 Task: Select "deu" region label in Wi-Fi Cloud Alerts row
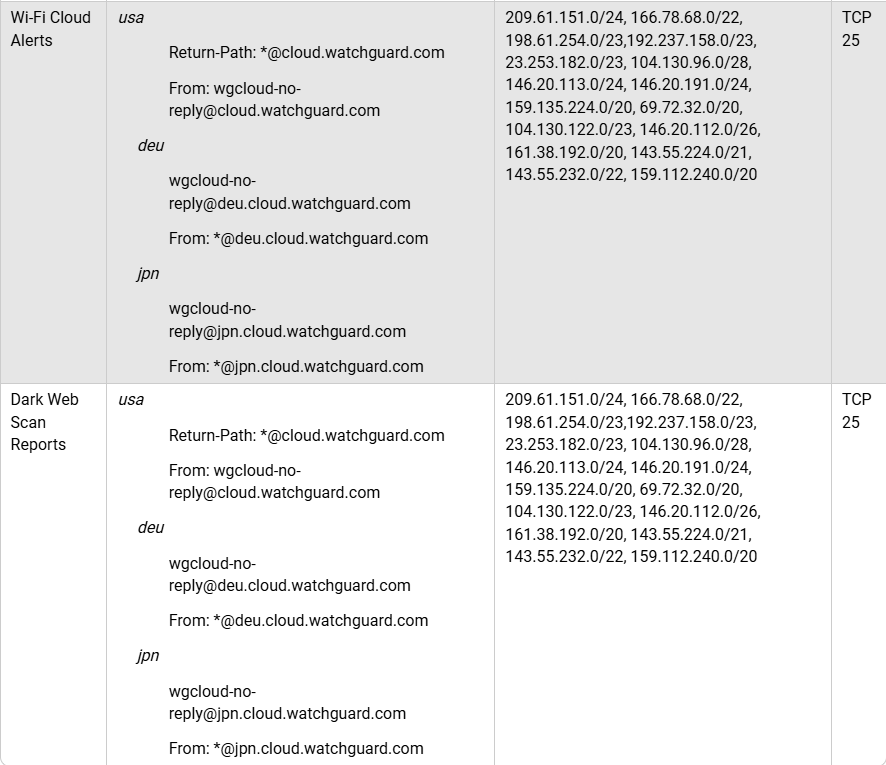click(151, 146)
